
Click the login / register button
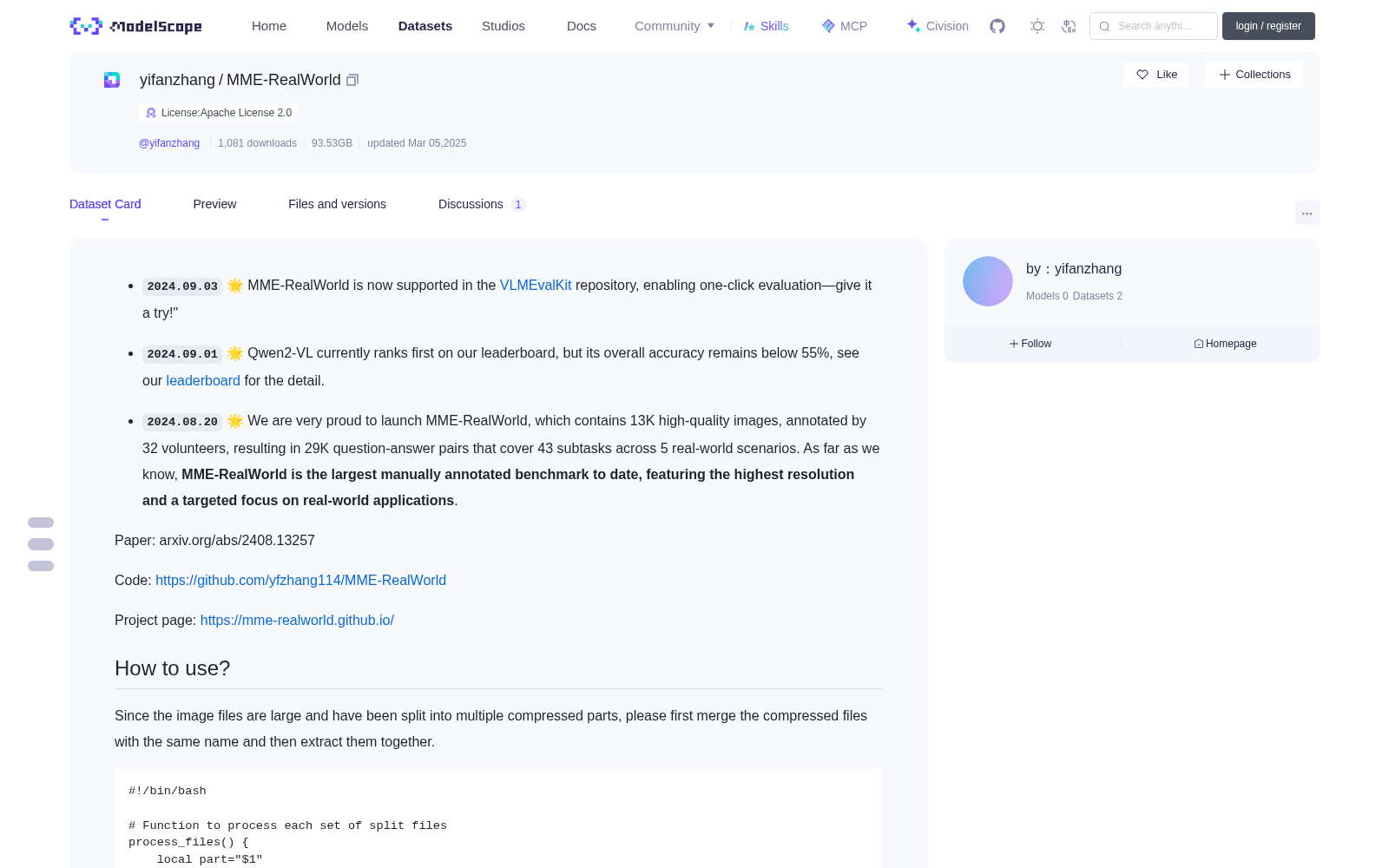point(1268,26)
